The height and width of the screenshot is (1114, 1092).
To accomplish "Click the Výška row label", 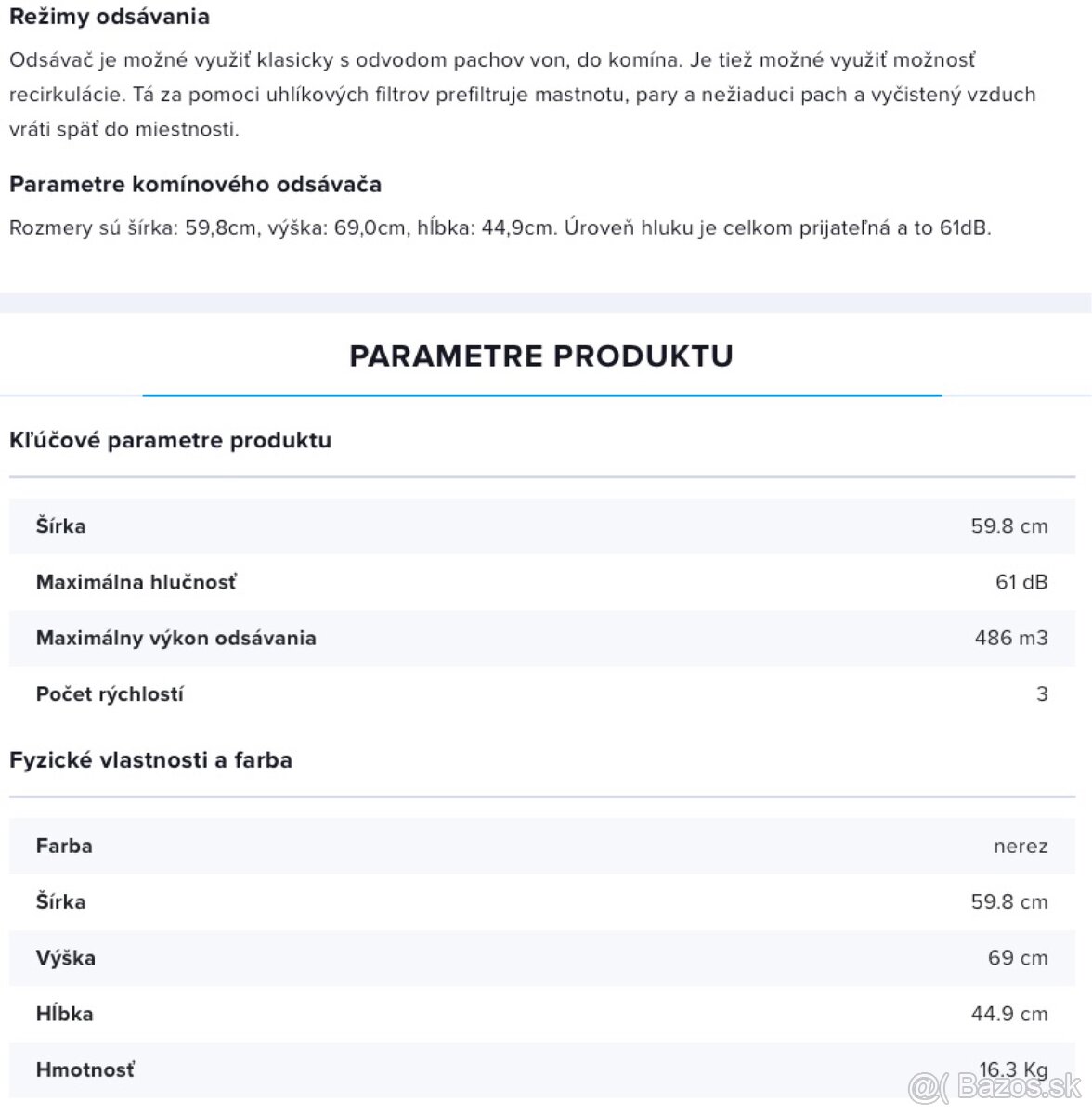I will pyautogui.click(x=65, y=957).
